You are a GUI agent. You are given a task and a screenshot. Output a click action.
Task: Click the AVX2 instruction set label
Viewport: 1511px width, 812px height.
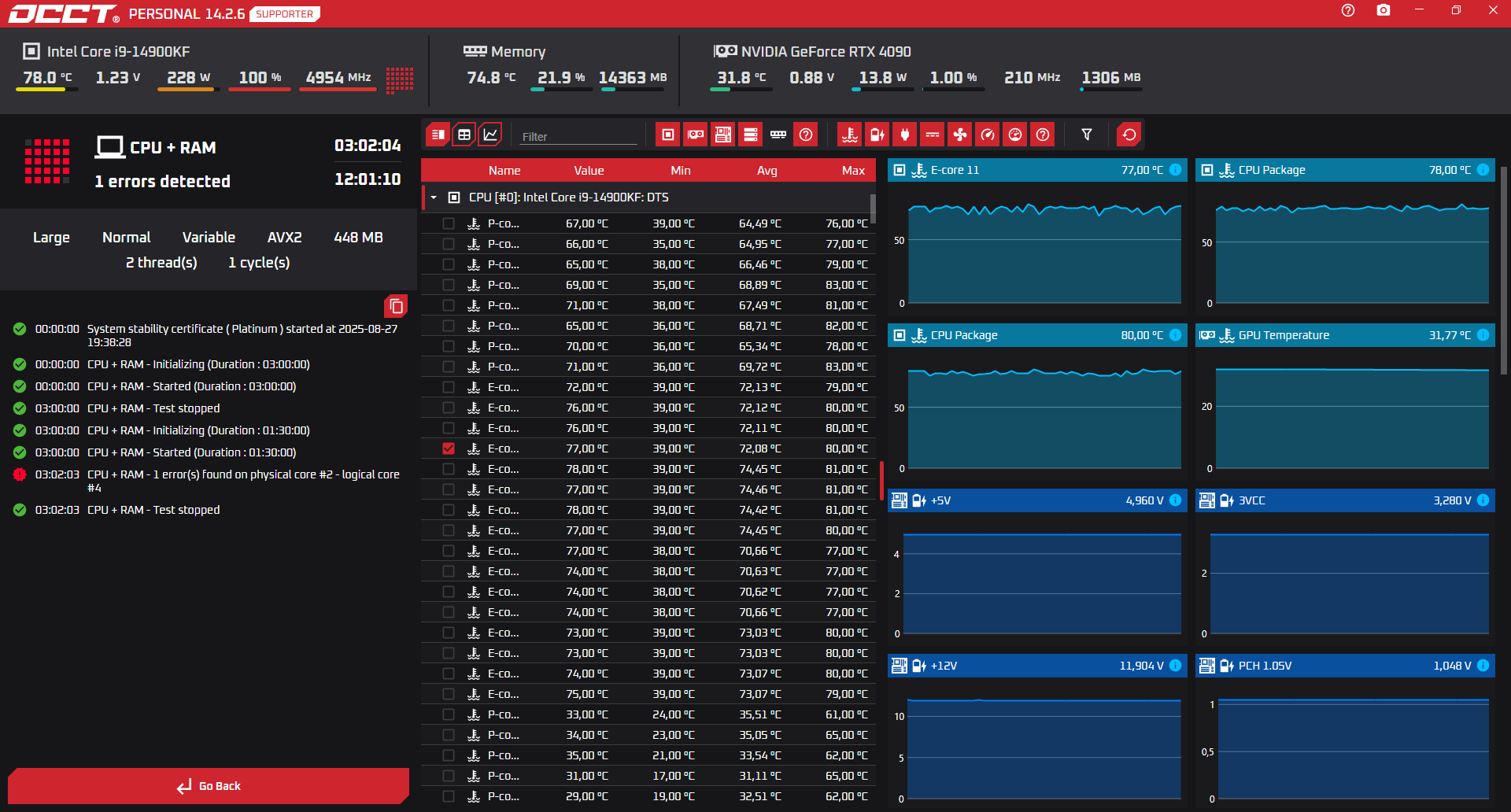(285, 238)
